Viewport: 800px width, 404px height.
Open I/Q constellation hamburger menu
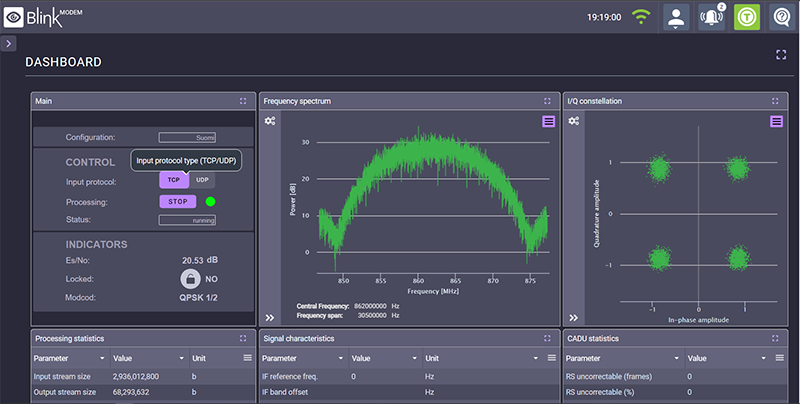pyautogui.click(x=776, y=121)
